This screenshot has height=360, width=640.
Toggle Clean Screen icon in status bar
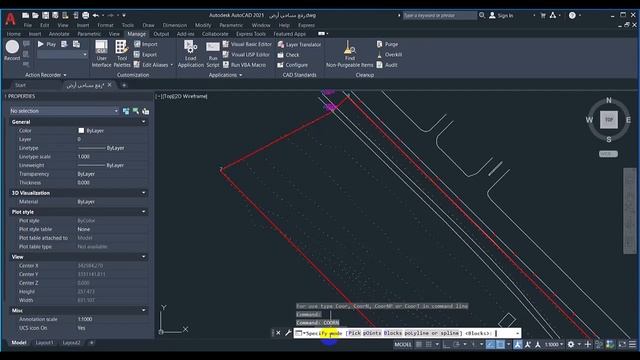click(622, 344)
